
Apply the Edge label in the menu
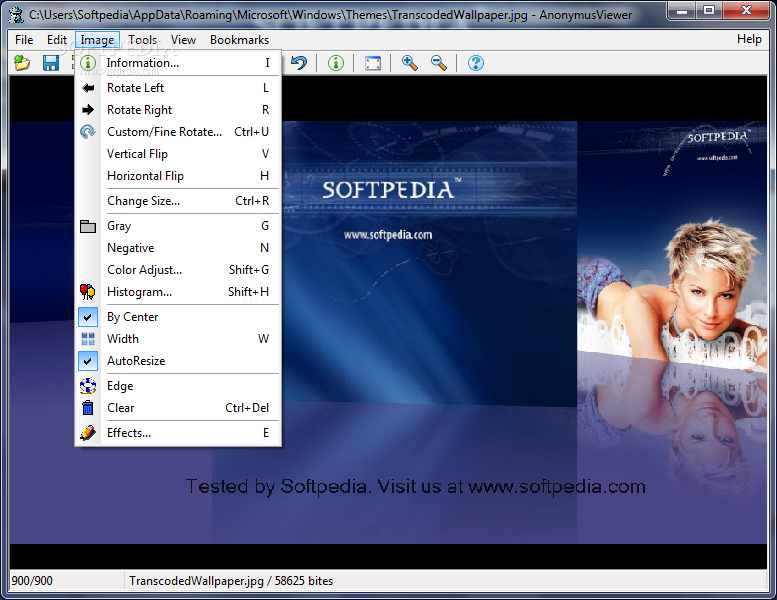[x=120, y=386]
